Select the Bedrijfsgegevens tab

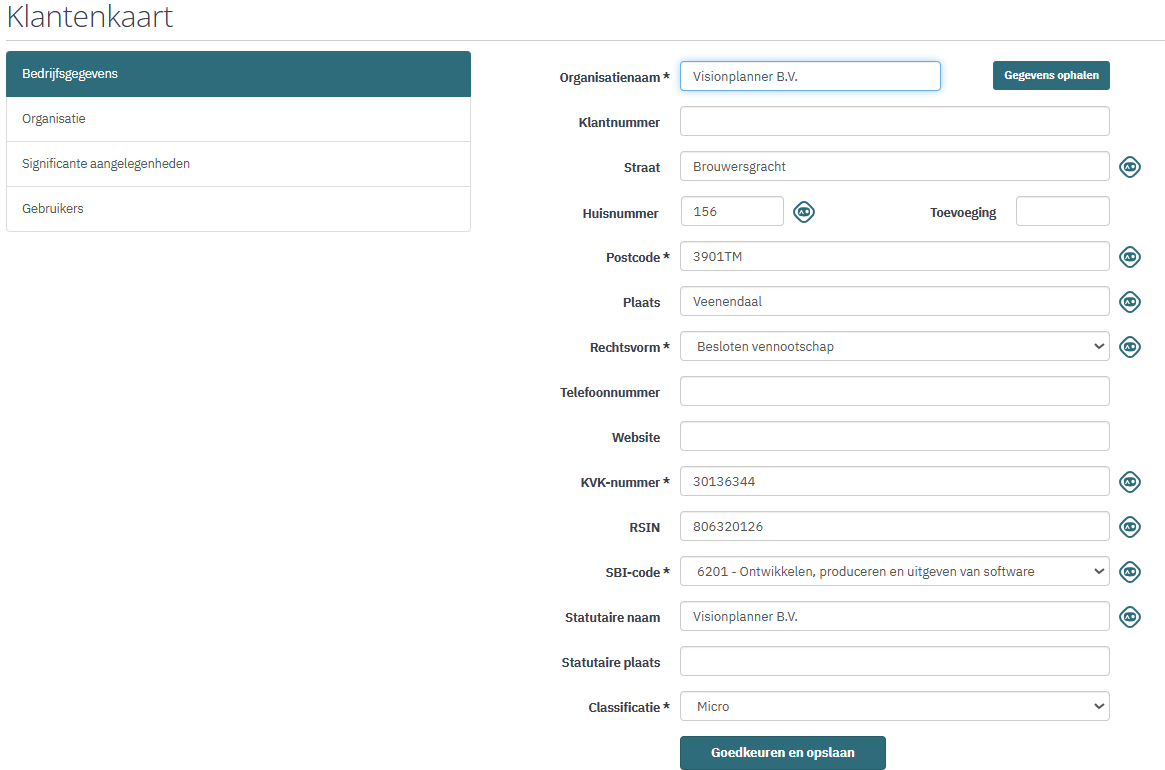pyautogui.click(x=238, y=74)
